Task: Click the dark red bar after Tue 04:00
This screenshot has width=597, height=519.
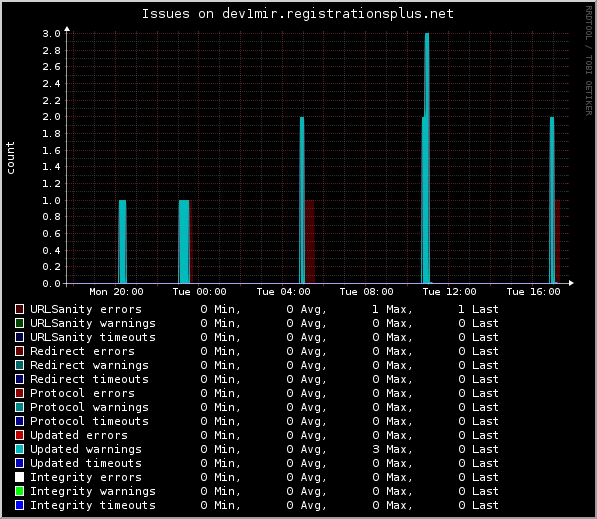Action: pos(310,241)
